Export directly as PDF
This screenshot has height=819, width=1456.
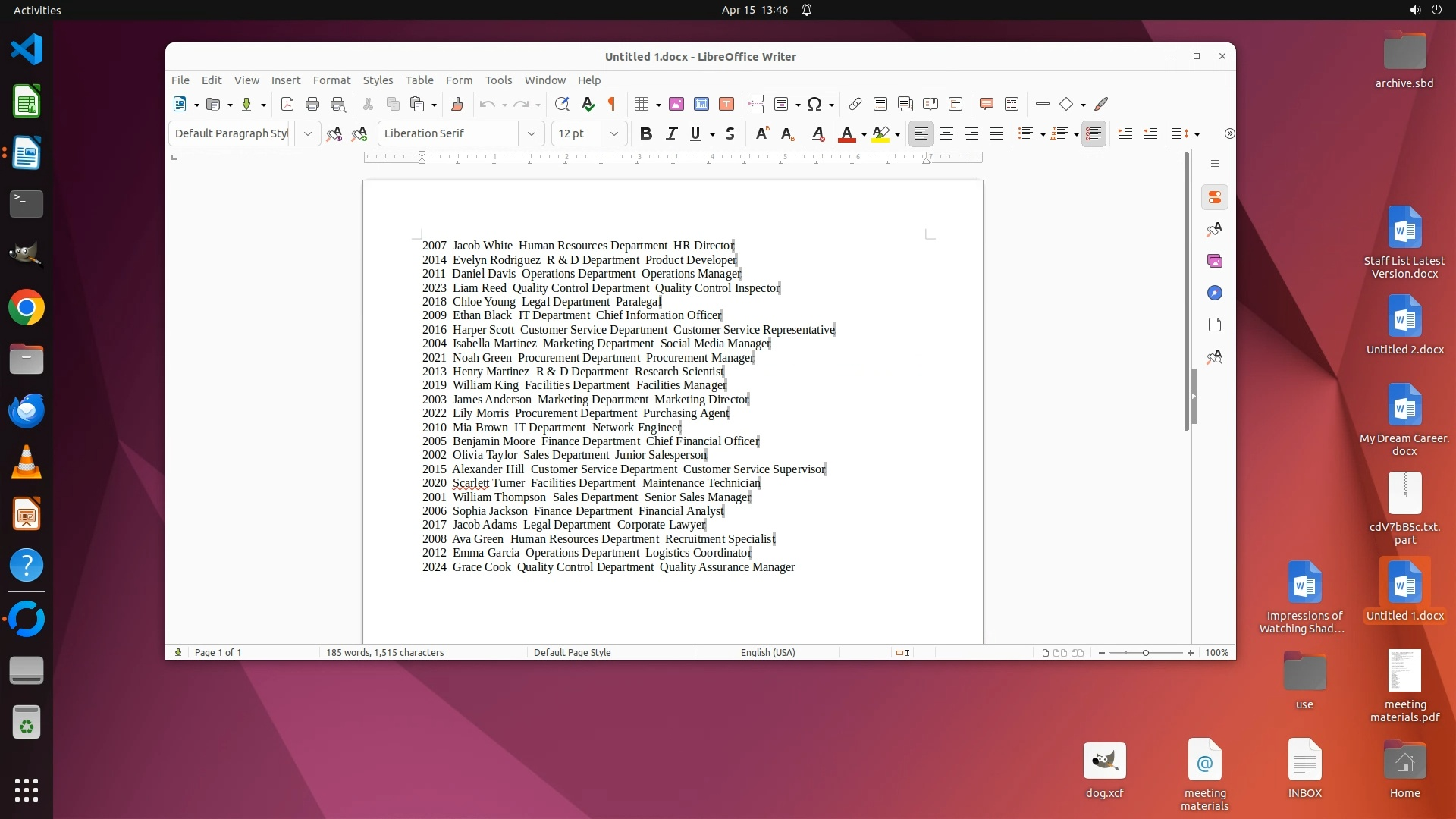tap(287, 105)
